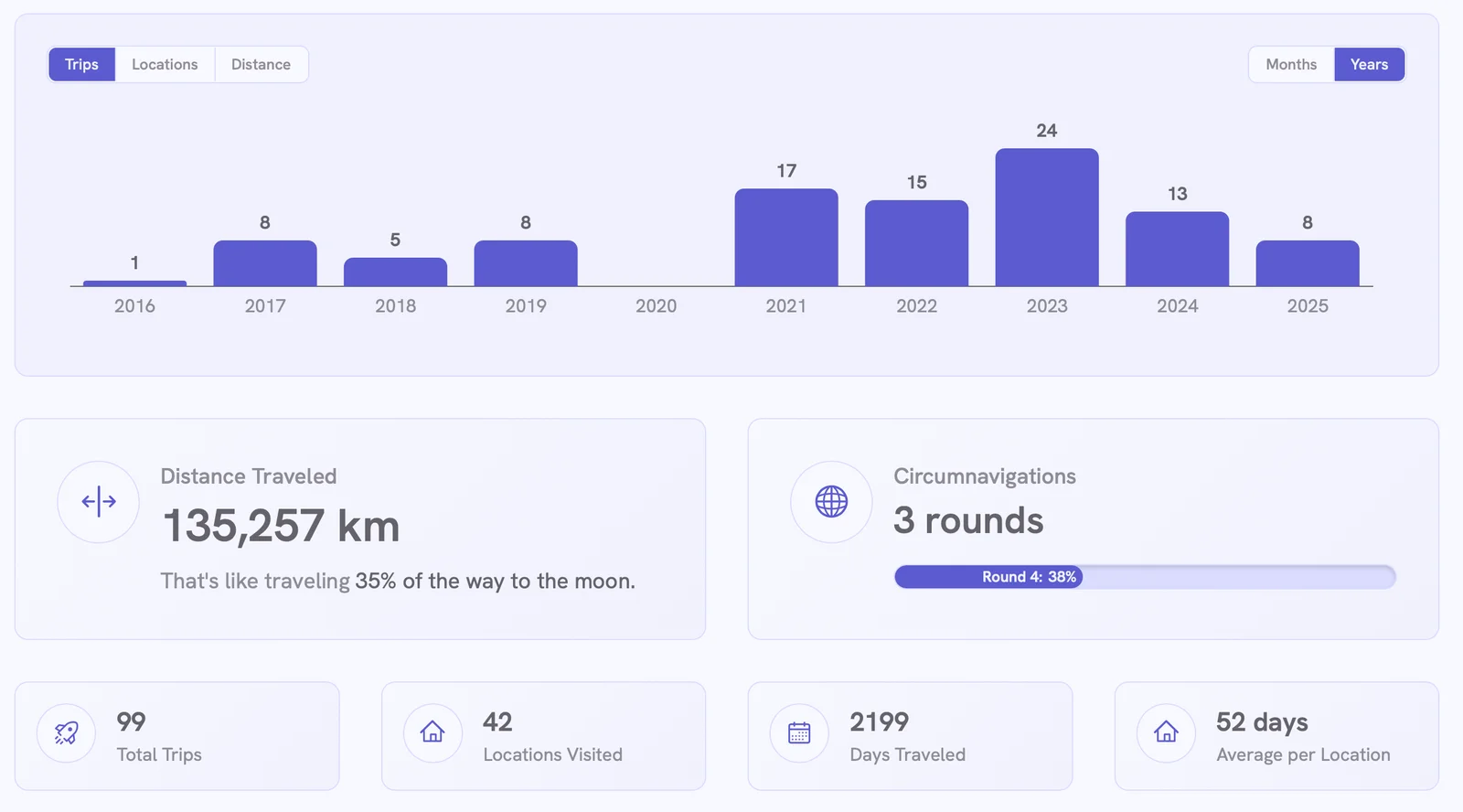Click the Locations Visited label
Screen dimensions: 1463x812
coord(552,754)
